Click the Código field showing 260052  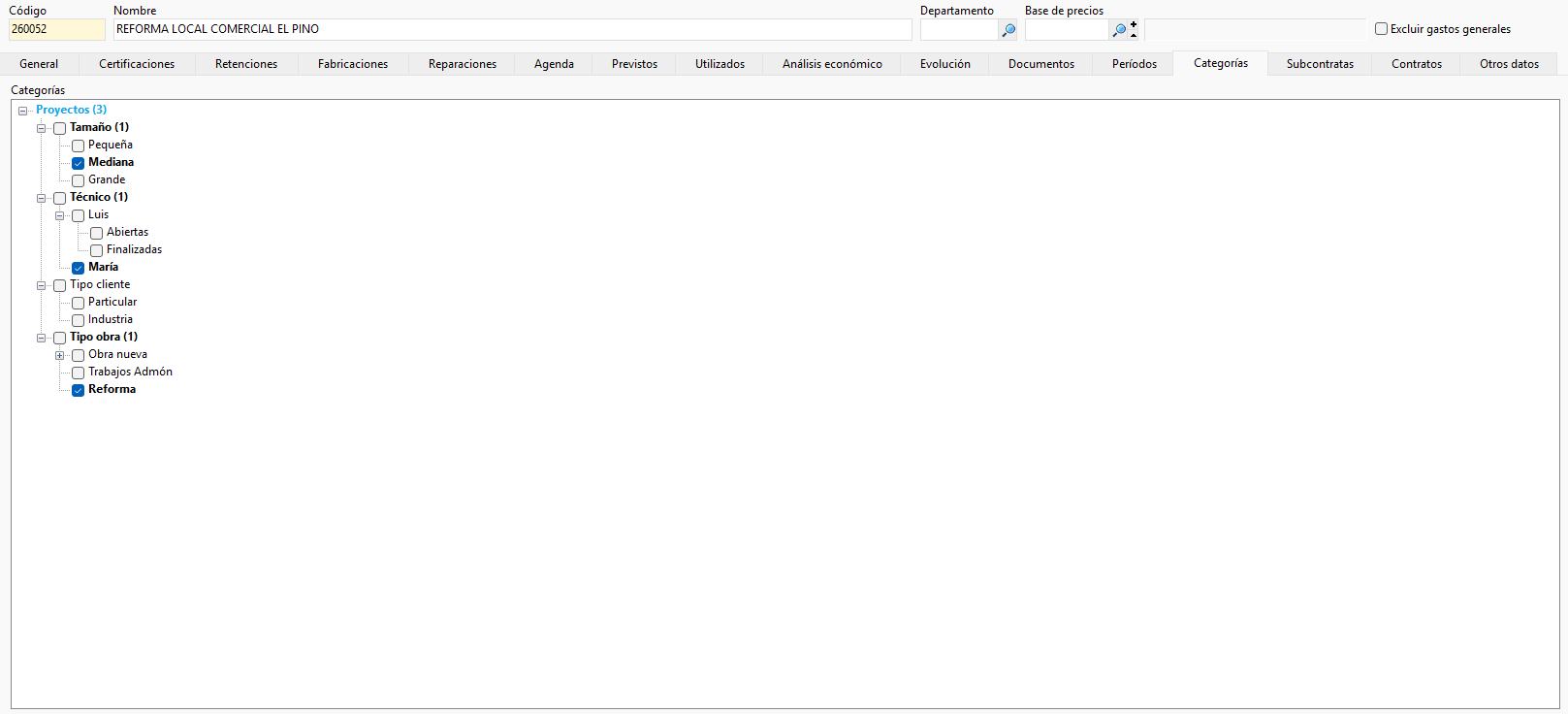[x=56, y=29]
